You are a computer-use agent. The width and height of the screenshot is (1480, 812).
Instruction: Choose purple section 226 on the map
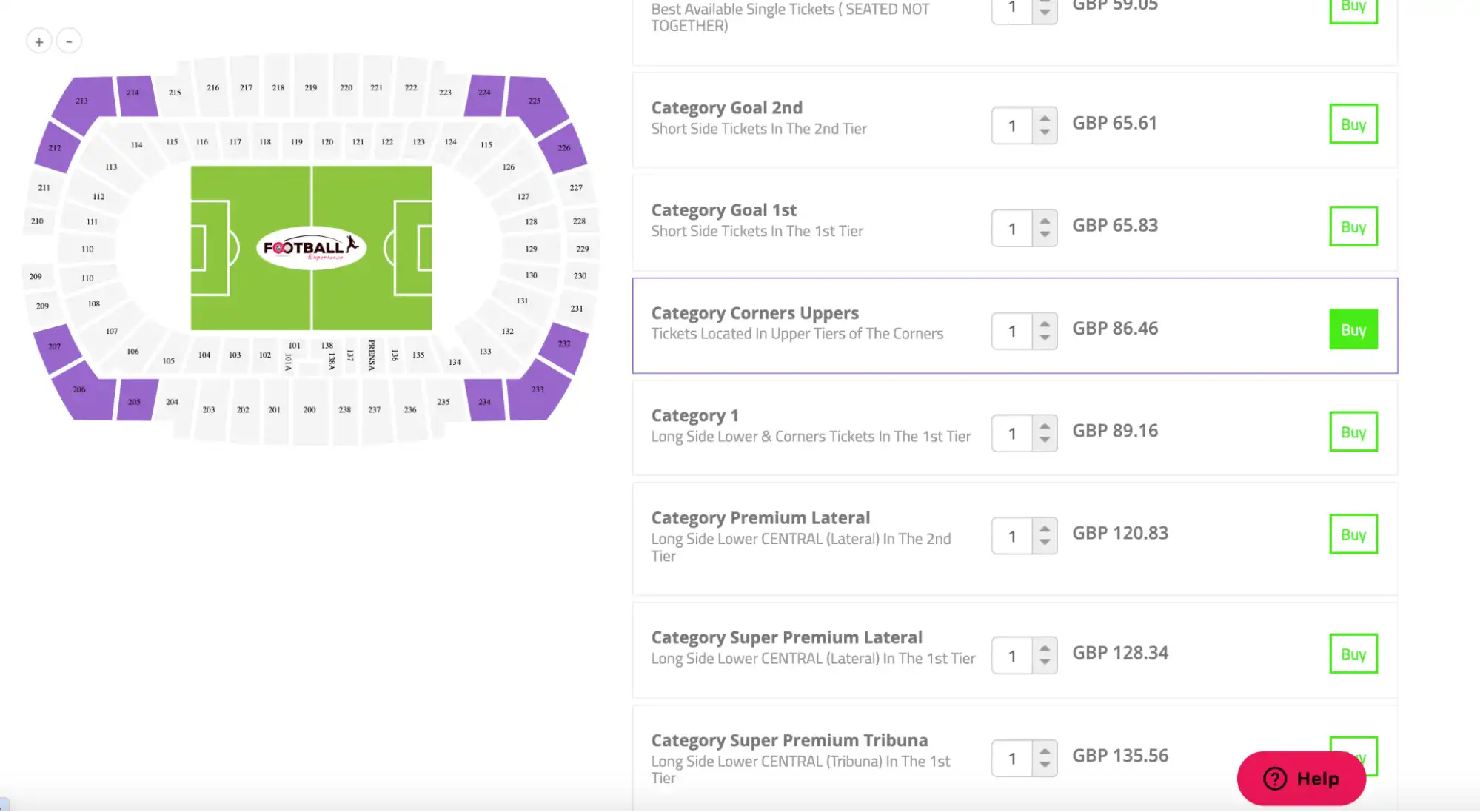pyautogui.click(x=564, y=150)
